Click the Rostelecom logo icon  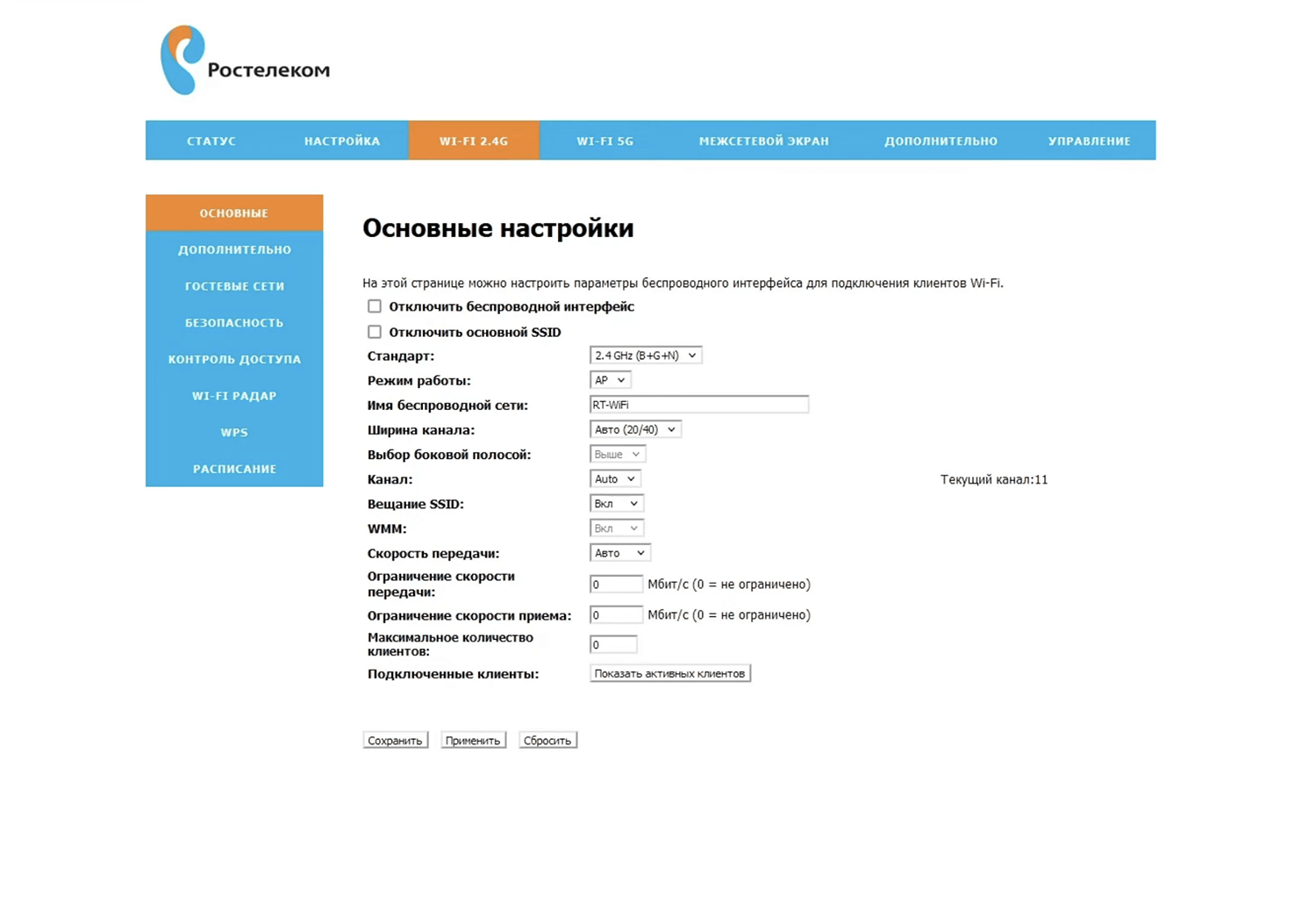(x=182, y=60)
